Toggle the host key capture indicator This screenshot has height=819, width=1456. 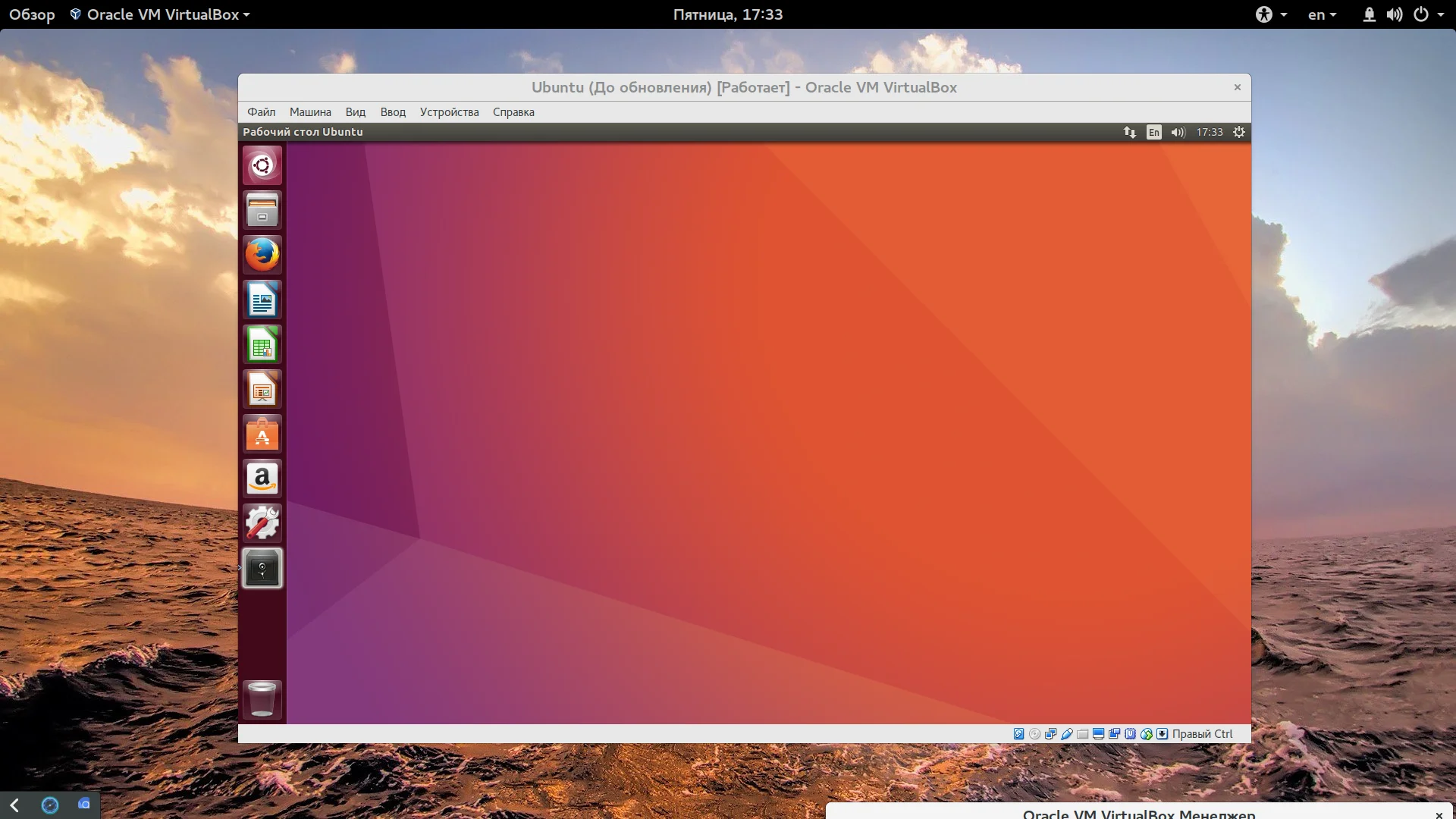(1163, 734)
